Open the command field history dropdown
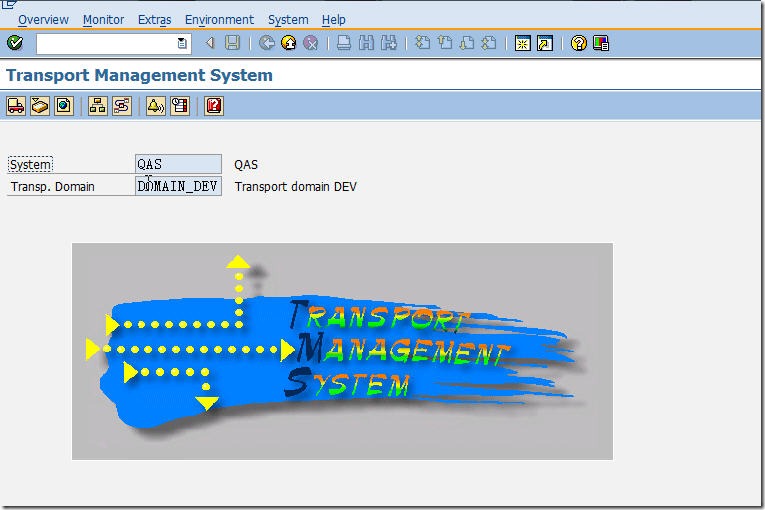The image size is (765, 510). (x=181, y=43)
